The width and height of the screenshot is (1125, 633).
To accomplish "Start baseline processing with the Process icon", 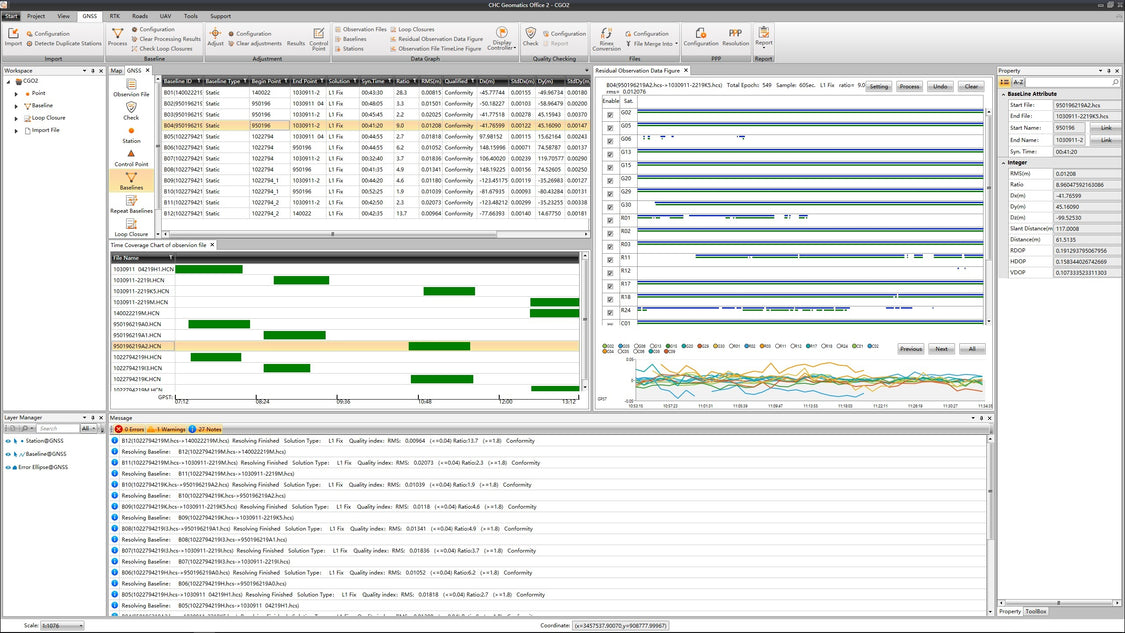I will pyautogui.click(x=117, y=39).
